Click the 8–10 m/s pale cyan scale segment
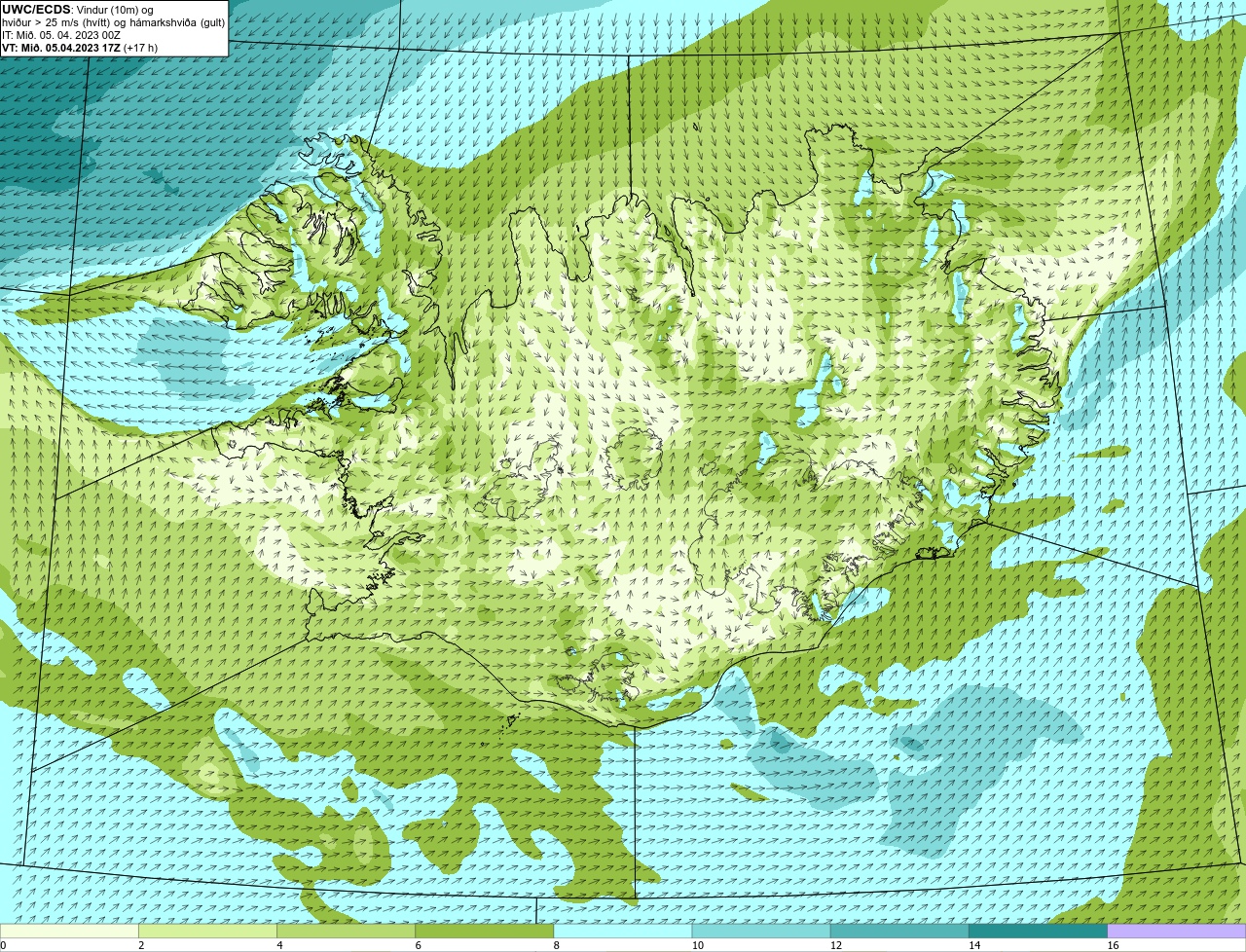Image resolution: width=1246 pixels, height=952 pixels. click(x=623, y=931)
